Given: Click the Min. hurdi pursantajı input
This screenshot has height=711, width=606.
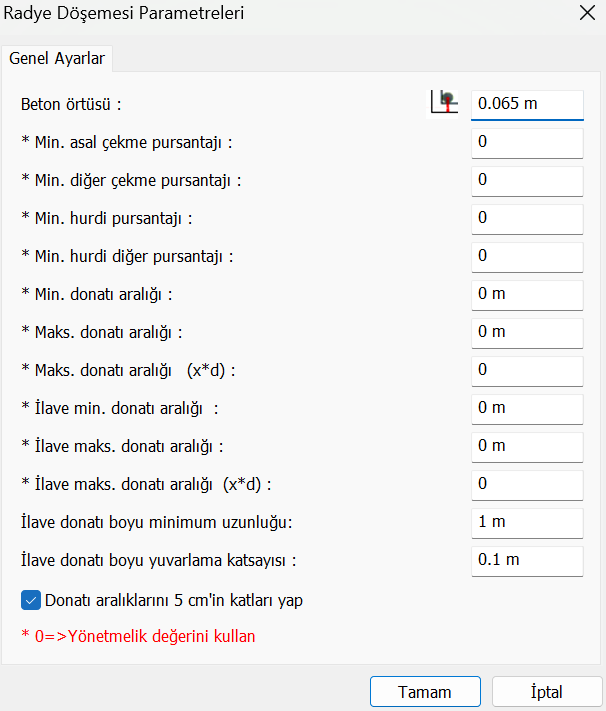Looking at the screenshot, I should (526, 218).
